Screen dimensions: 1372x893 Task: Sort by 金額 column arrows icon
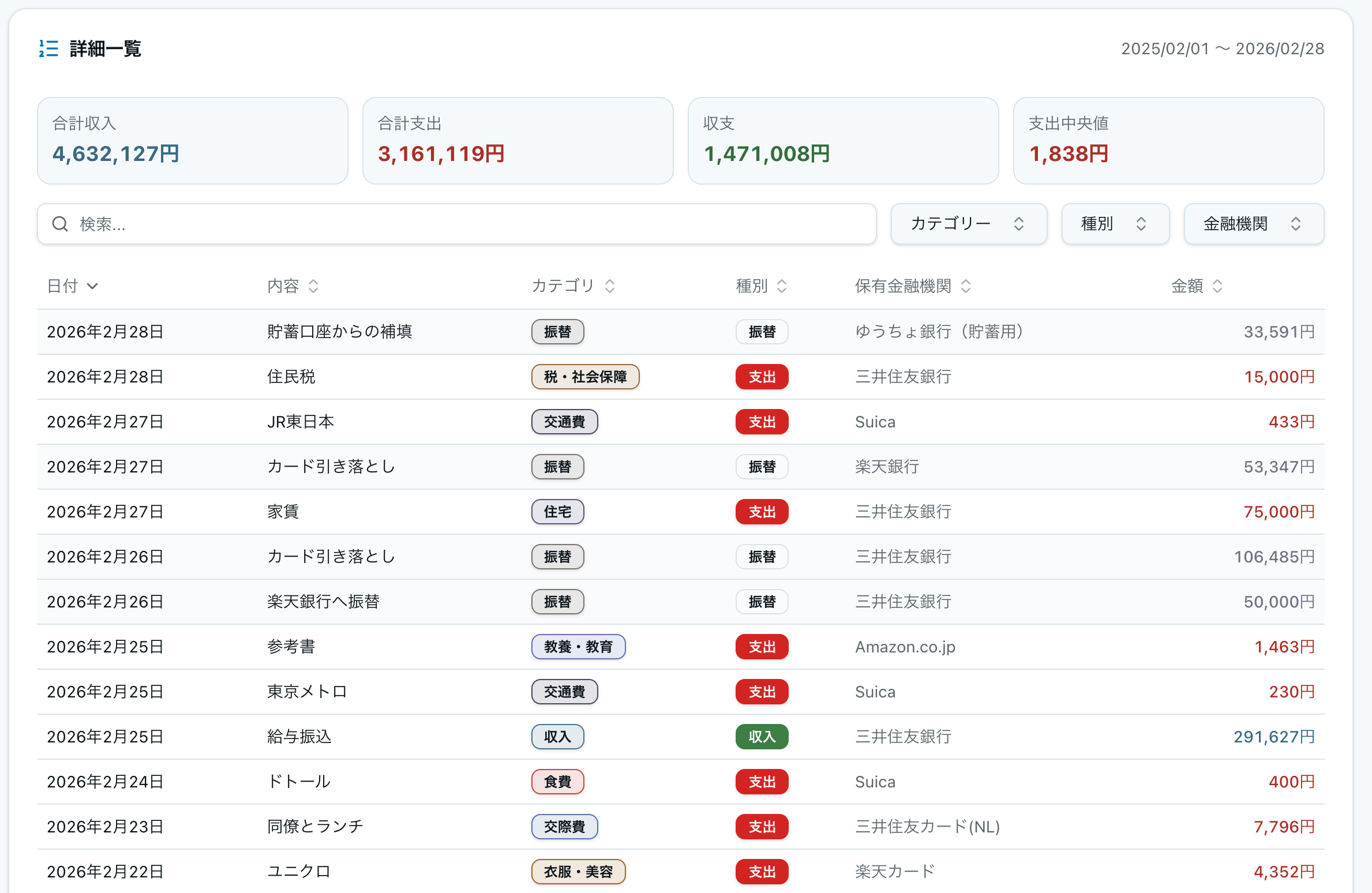click(x=1217, y=286)
